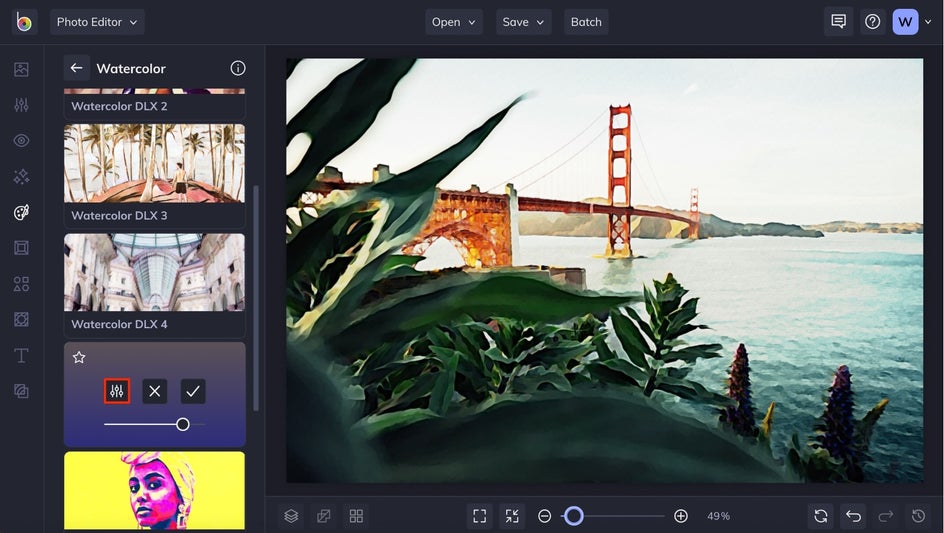944x533 pixels.
Task: Select the Artsy palette sidebar tool
Action: point(21,212)
